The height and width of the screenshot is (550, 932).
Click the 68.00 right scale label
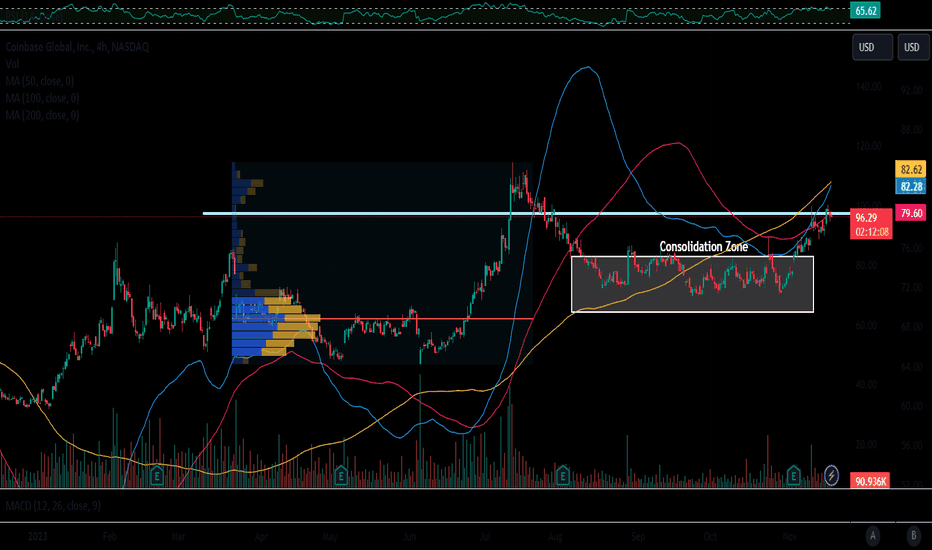pos(911,327)
